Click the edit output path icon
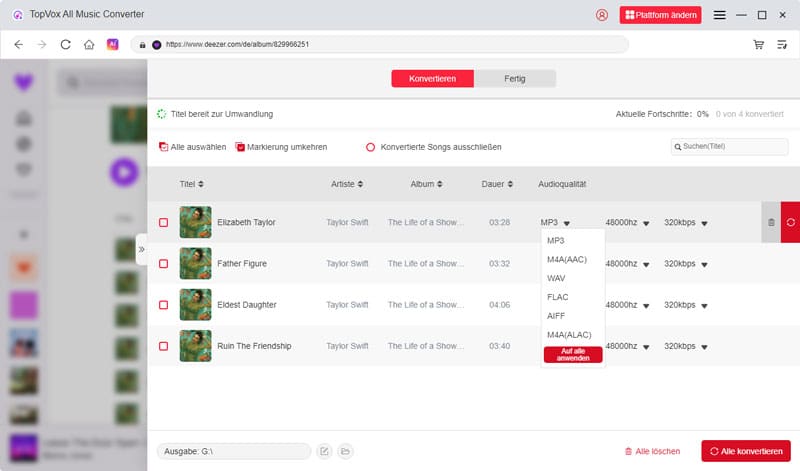Viewport: 800px width, 471px height. 324,452
